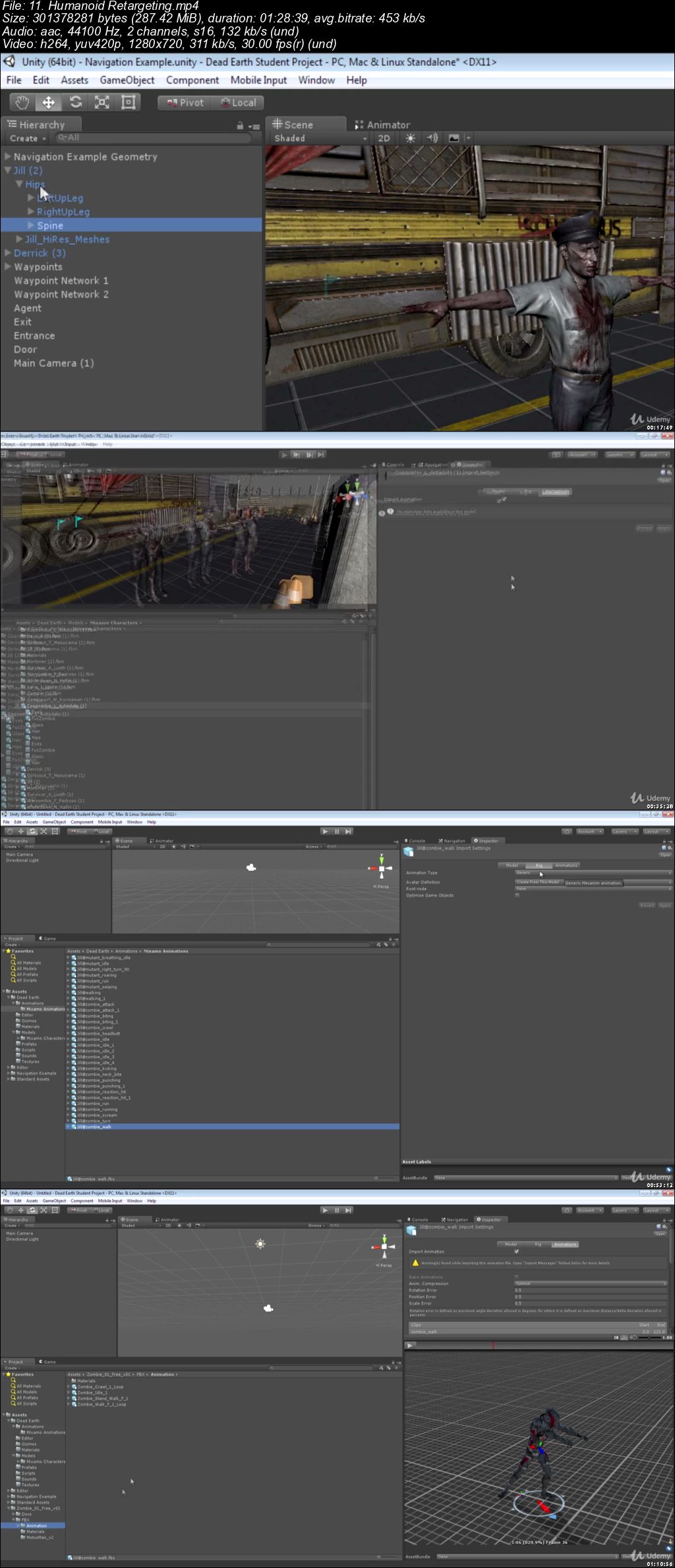This screenshot has width=675, height=1568.
Task: Toggle scene effects image icon in the 00:17:49 frame
Action: tap(454, 138)
